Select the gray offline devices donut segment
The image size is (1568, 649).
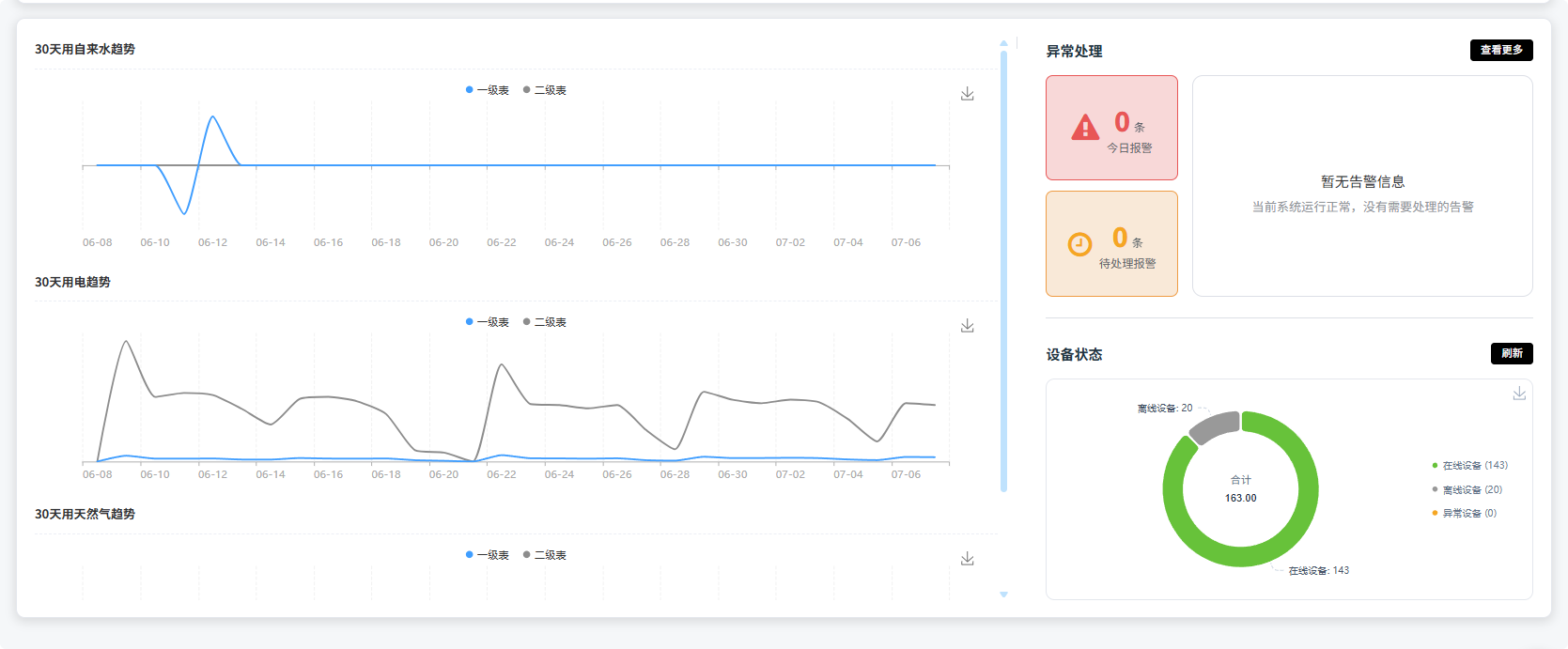pyautogui.click(x=1215, y=427)
